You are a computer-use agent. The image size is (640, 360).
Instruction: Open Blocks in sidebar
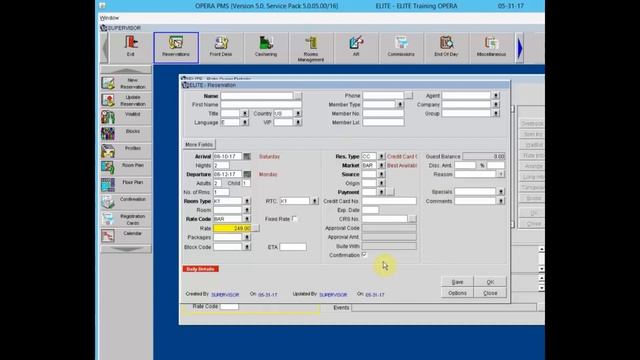coord(126,134)
